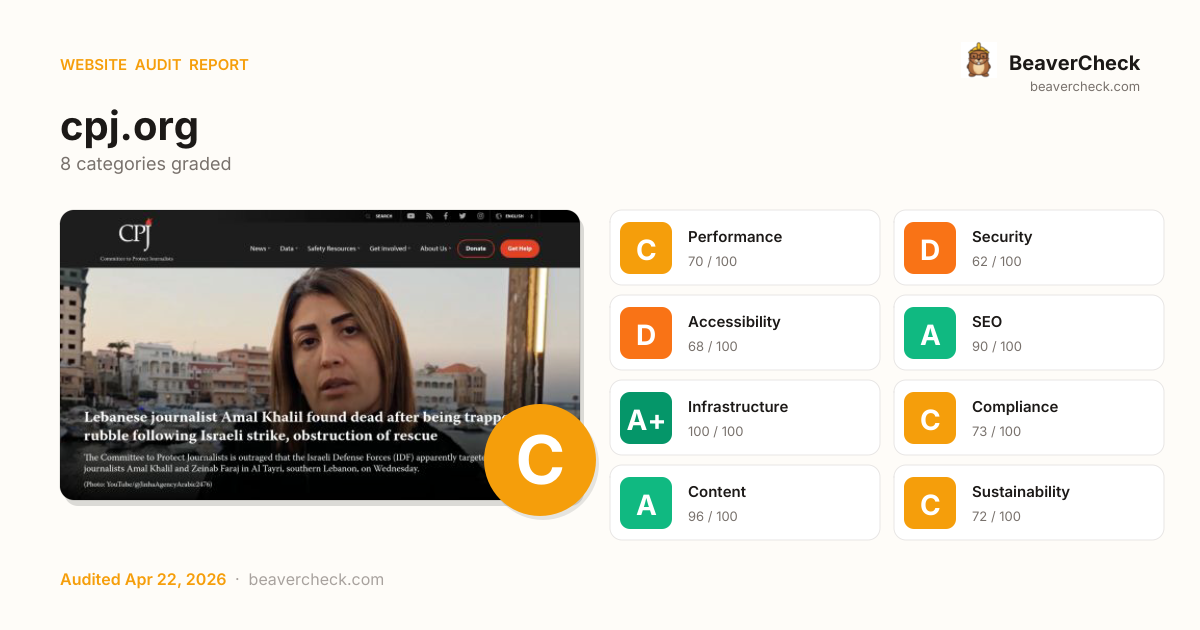Viewport: 1200px width, 630px height.
Task: Click the Accessibility grade D badge
Action: pos(646,333)
